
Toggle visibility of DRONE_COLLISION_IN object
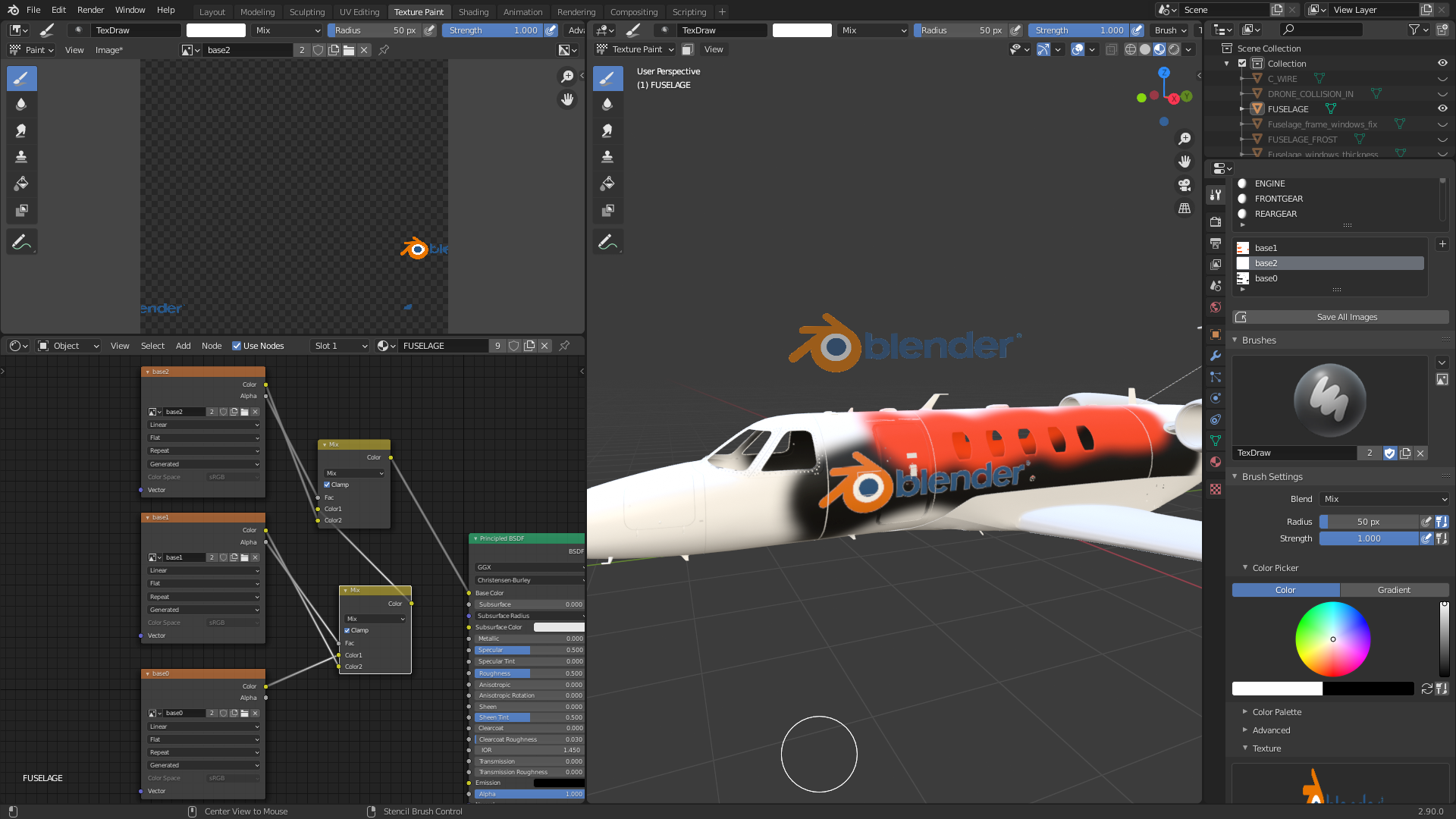click(x=1442, y=94)
